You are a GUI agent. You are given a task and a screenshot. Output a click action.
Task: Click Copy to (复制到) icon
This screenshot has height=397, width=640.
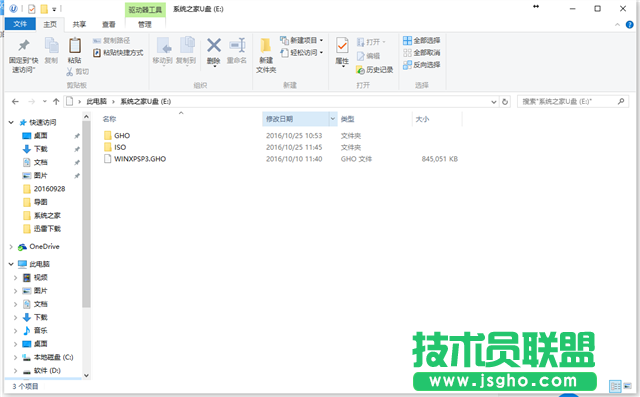(187, 45)
